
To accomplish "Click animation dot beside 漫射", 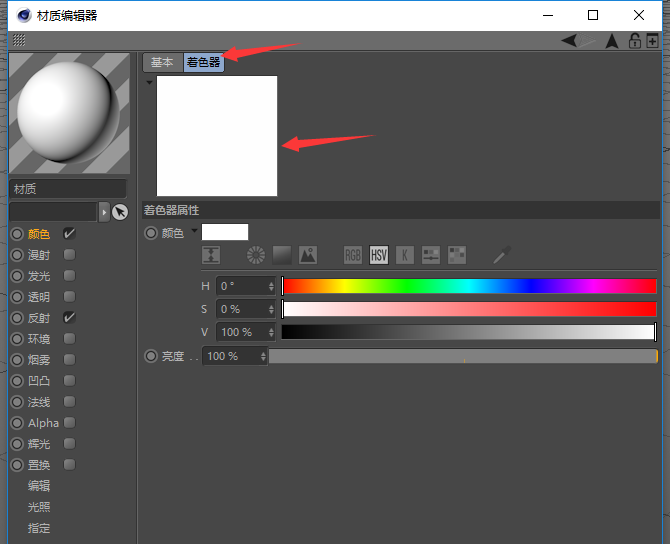I will point(17,255).
